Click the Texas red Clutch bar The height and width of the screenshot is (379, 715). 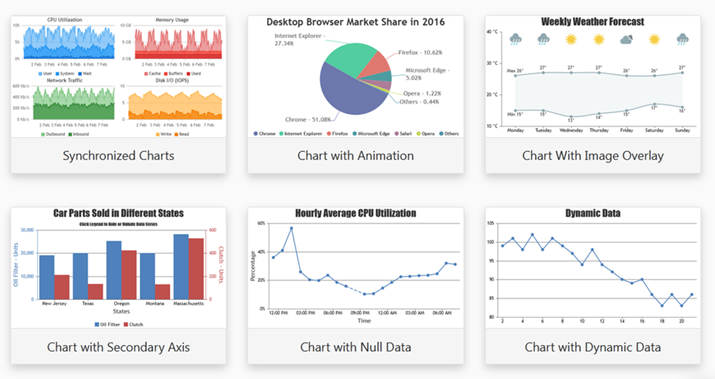pos(96,291)
